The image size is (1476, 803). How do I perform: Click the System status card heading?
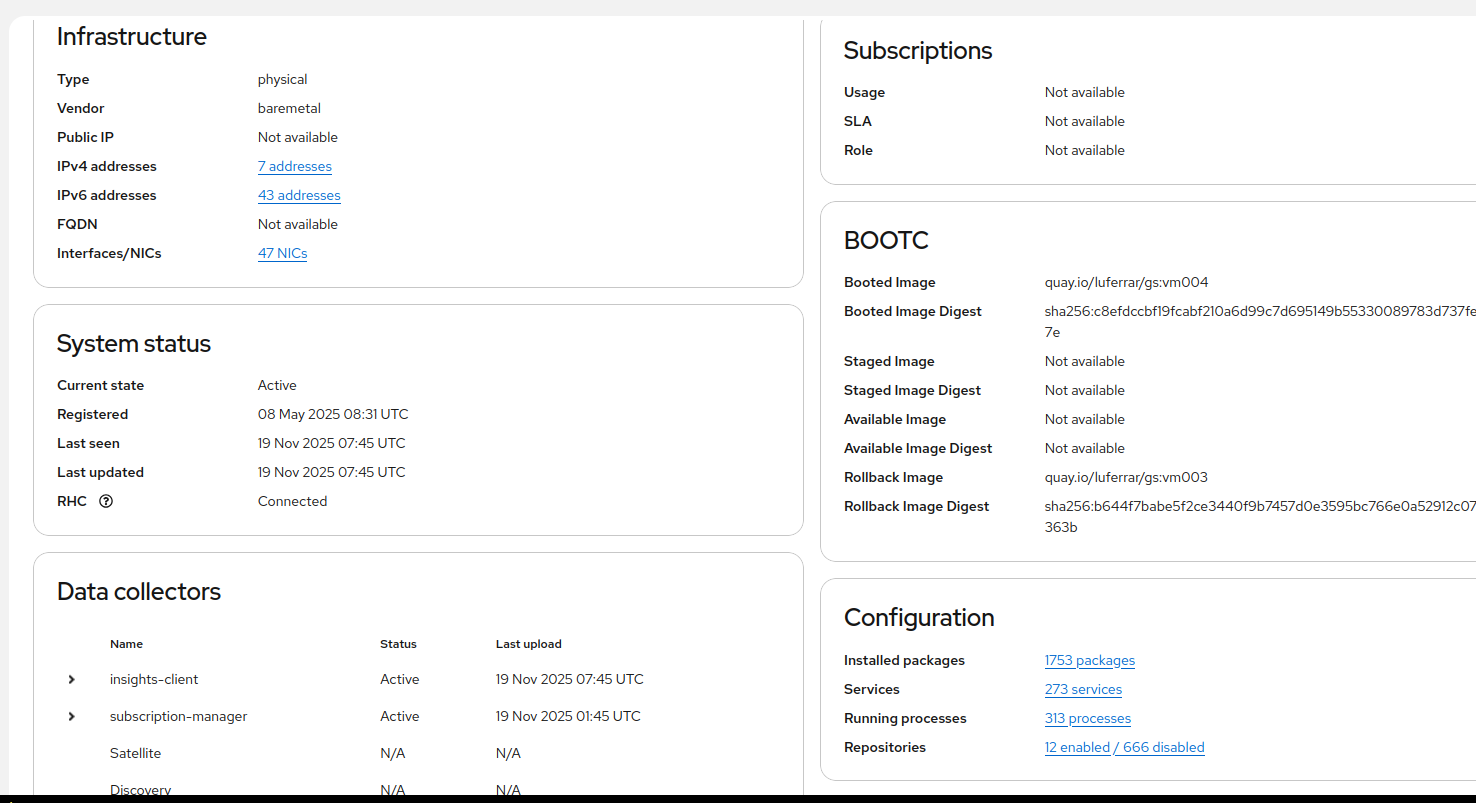tap(134, 343)
